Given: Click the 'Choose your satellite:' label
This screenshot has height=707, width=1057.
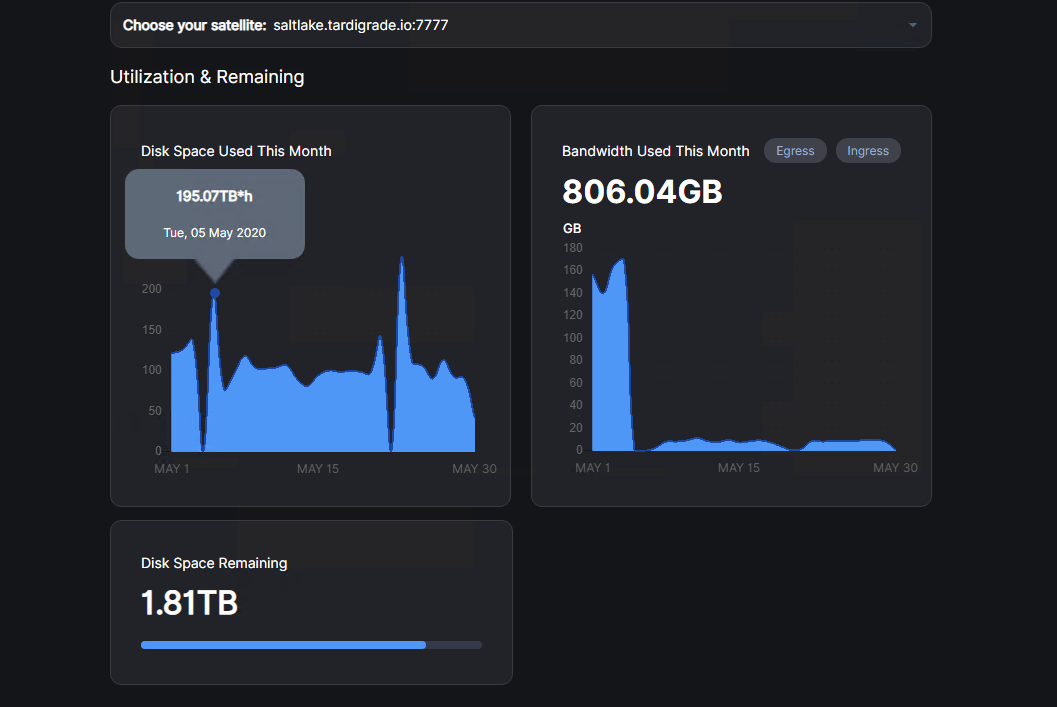Looking at the screenshot, I should click(194, 25).
